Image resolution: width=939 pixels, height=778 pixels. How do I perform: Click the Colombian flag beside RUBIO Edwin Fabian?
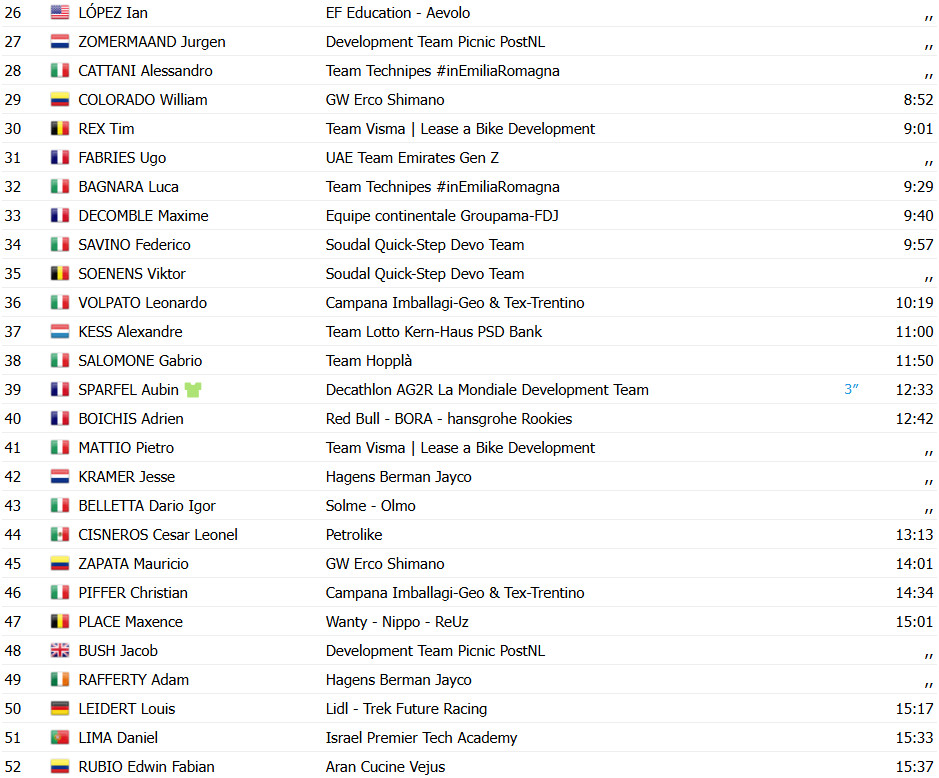[x=60, y=766]
